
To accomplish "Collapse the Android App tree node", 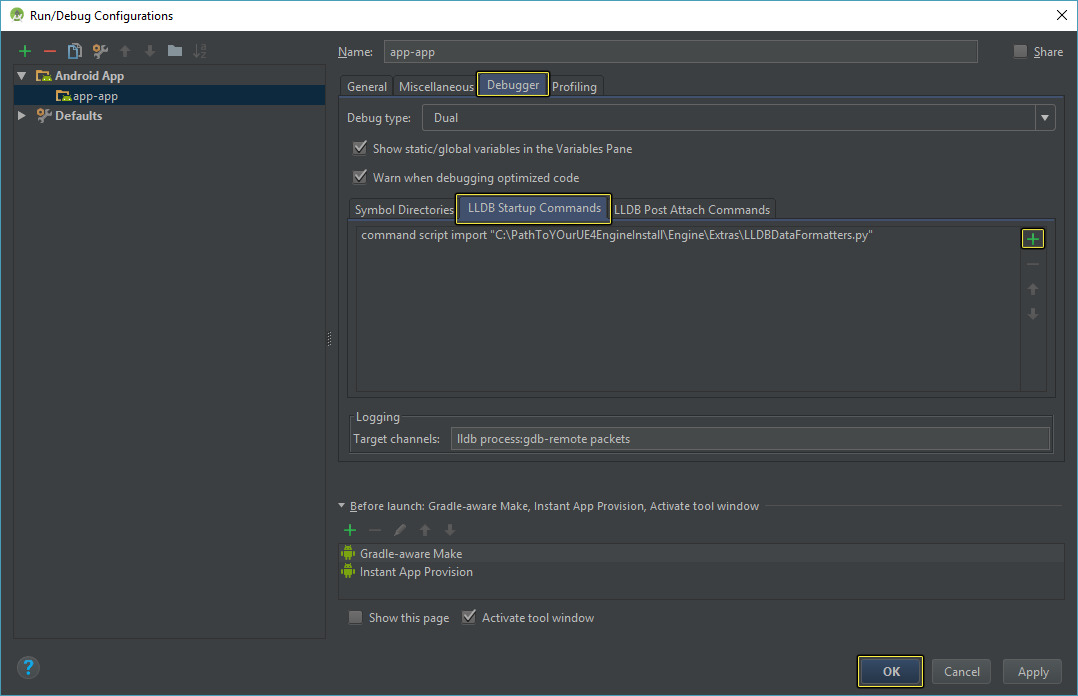I will [x=21, y=75].
